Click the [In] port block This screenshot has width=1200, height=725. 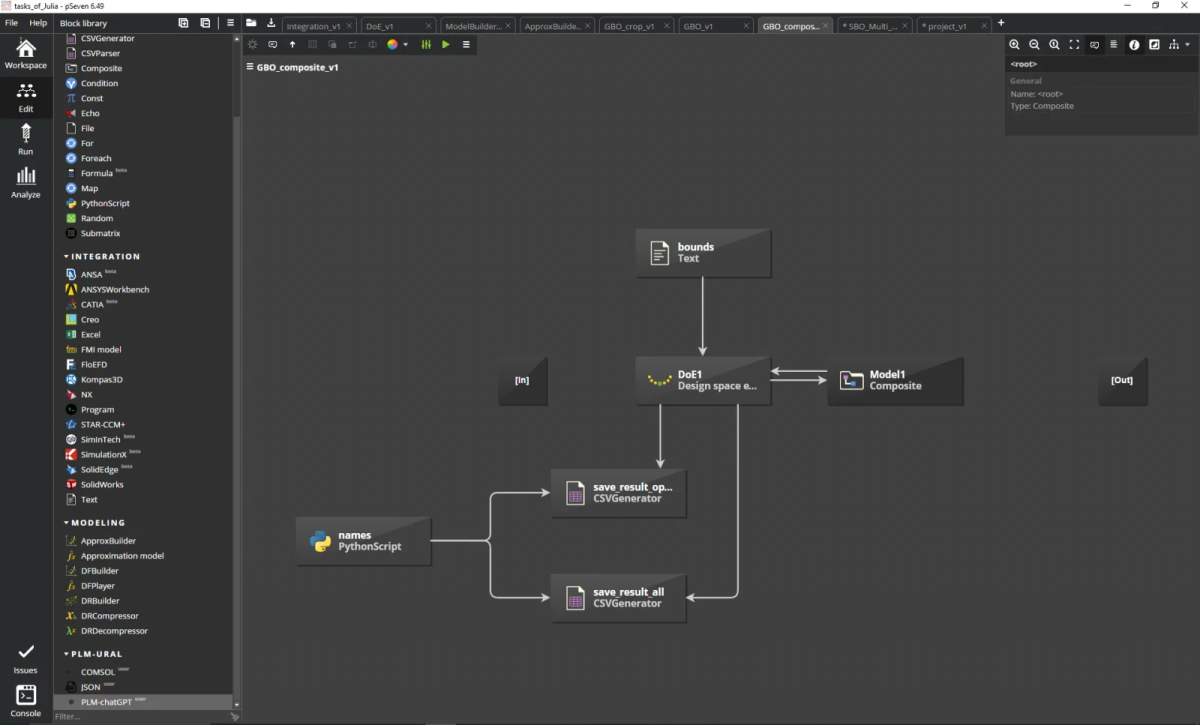pyautogui.click(x=522, y=380)
